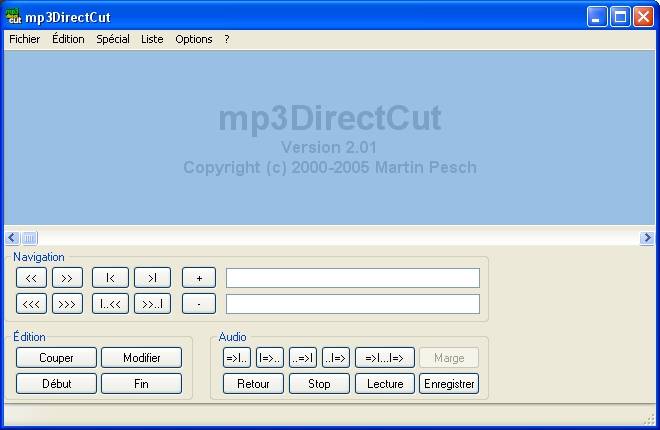This screenshot has height=430, width=660.
Task: Start playback with Lecture button
Action: coord(385,384)
